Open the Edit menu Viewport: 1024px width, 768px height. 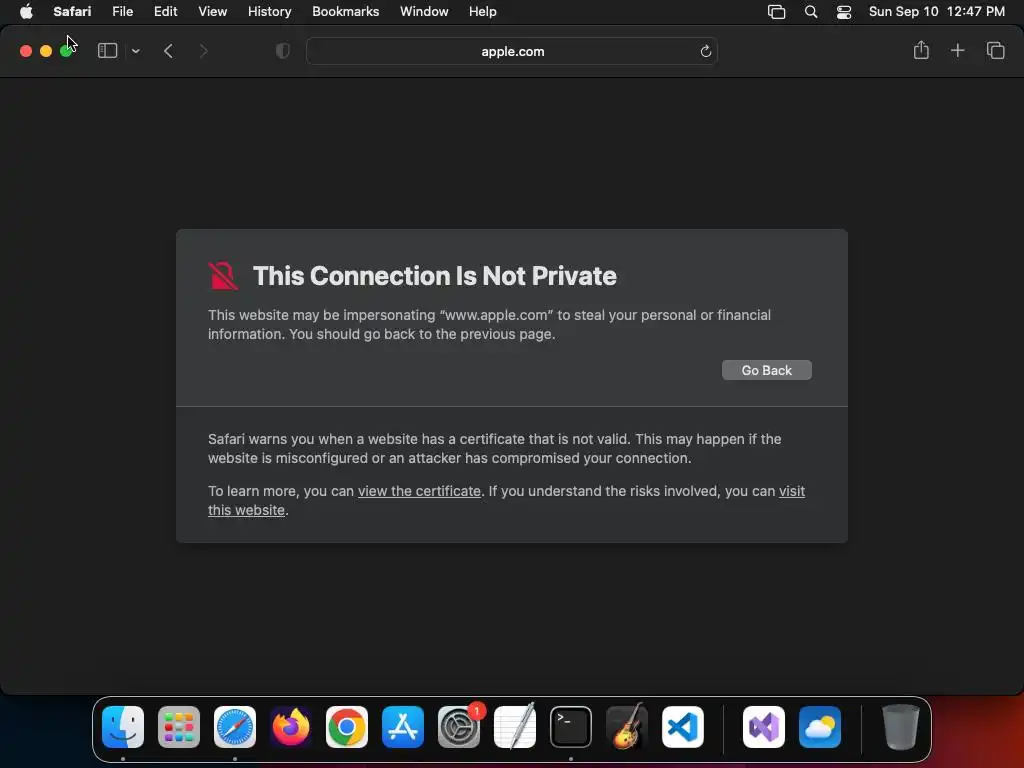(165, 12)
